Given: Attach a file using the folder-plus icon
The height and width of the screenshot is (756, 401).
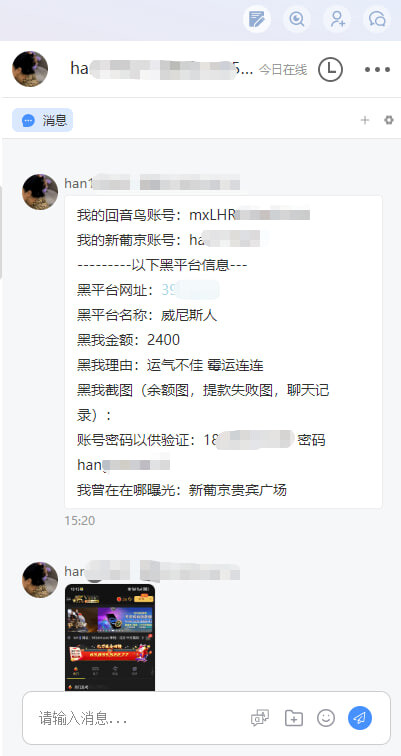Looking at the screenshot, I should click(294, 718).
